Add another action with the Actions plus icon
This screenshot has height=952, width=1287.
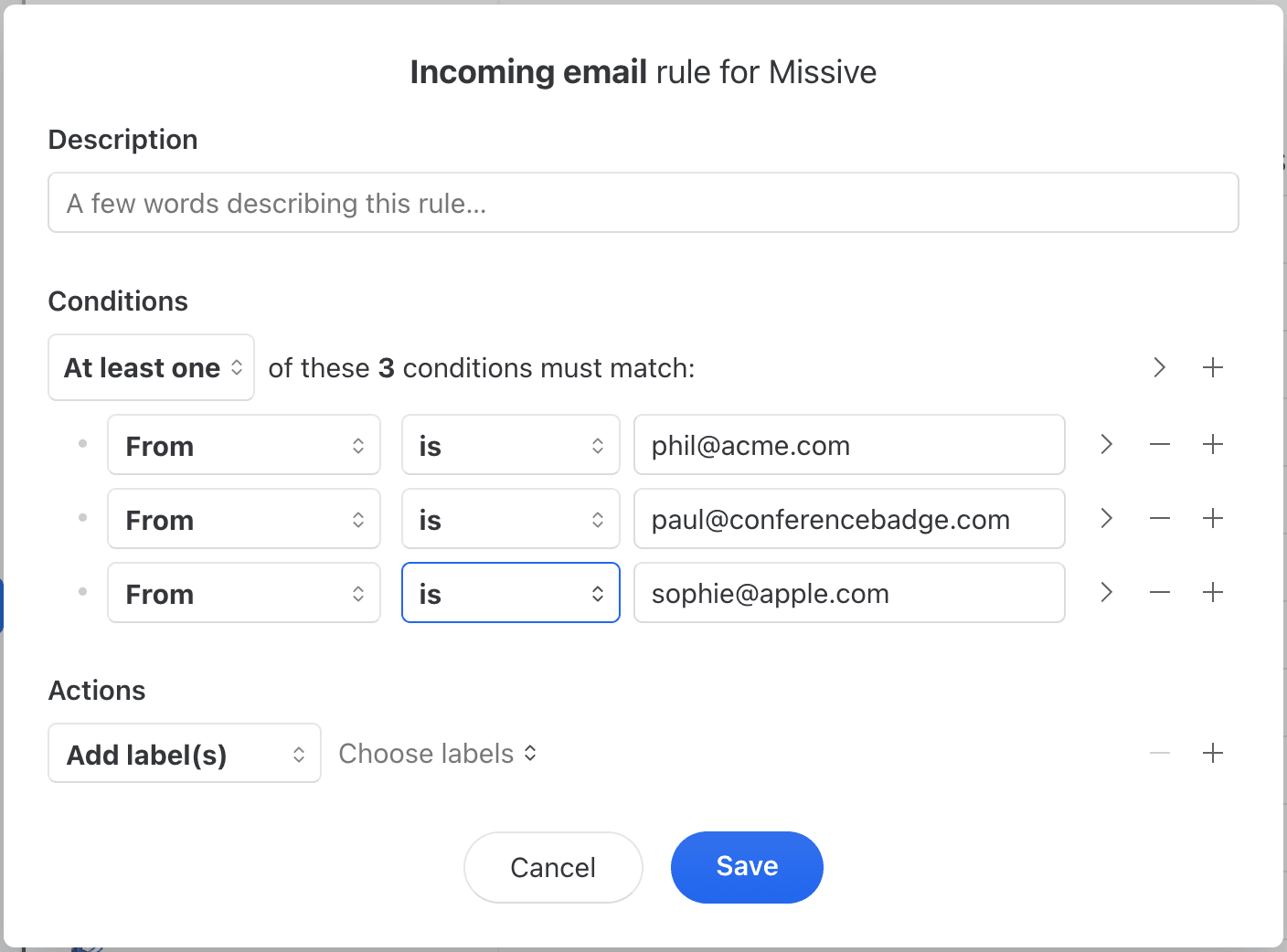pyautogui.click(x=1213, y=753)
